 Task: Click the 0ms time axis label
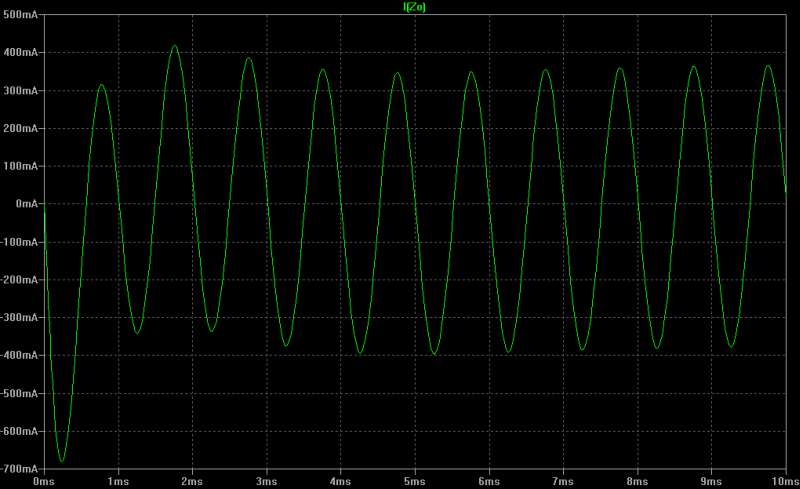[44, 481]
